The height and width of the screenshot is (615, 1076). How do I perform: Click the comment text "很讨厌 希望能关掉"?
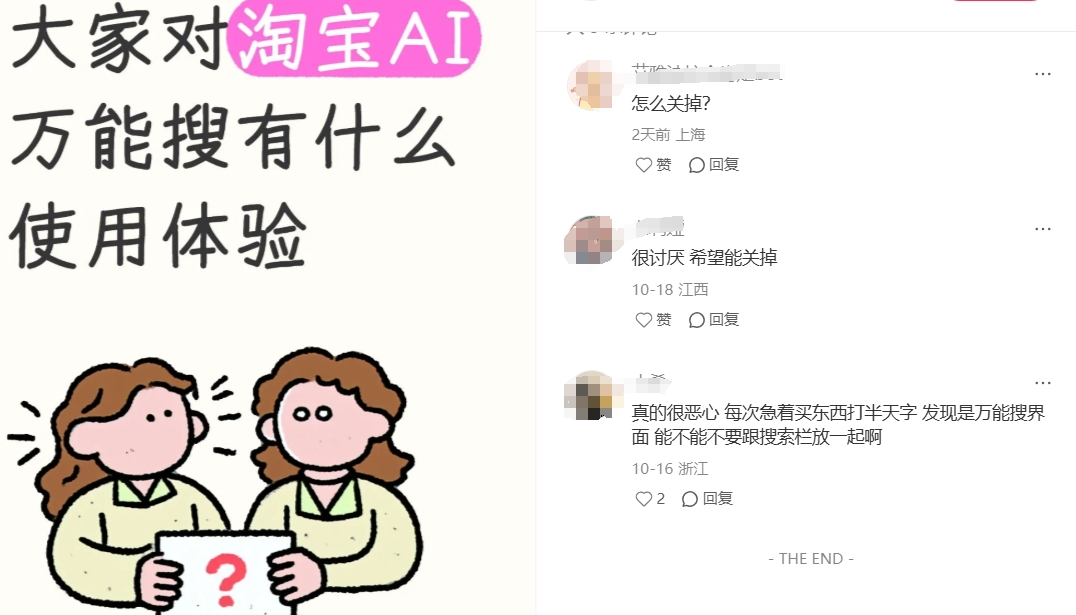pyautogui.click(x=704, y=258)
